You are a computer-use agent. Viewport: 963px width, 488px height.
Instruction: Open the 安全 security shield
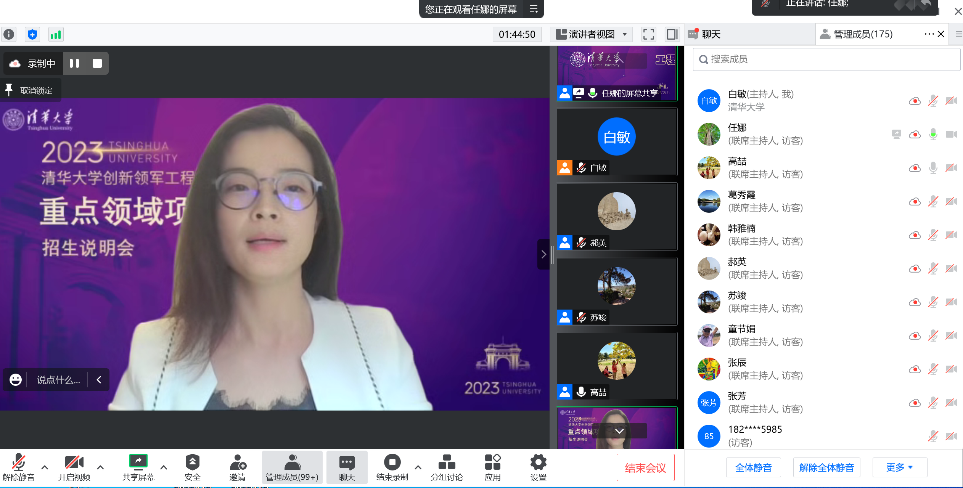pos(192,467)
